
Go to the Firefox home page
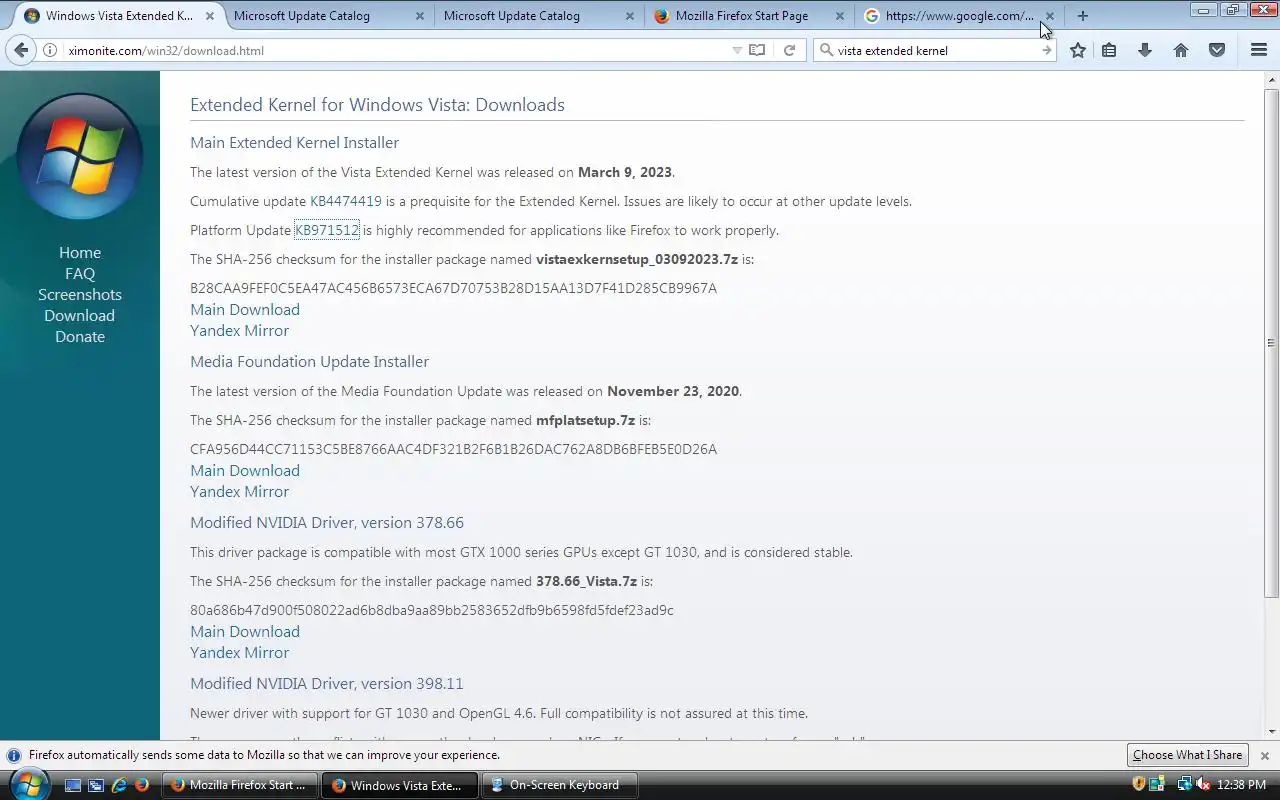click(x=1181, y=50)
